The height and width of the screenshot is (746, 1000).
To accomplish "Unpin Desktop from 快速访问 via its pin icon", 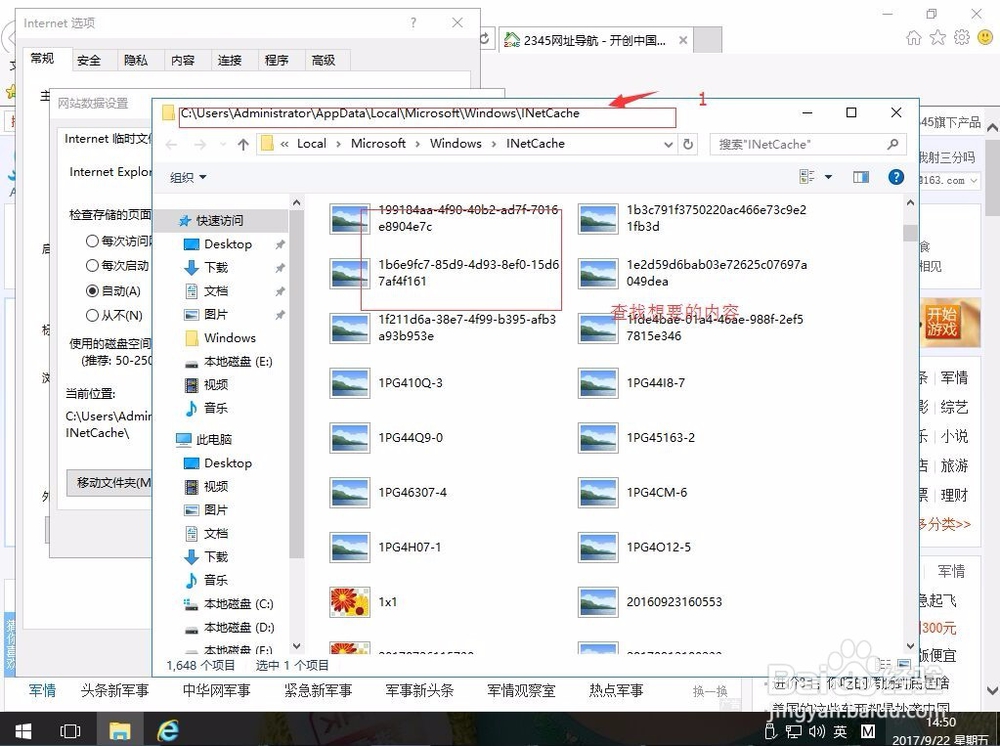I will [x=281, y=244].
